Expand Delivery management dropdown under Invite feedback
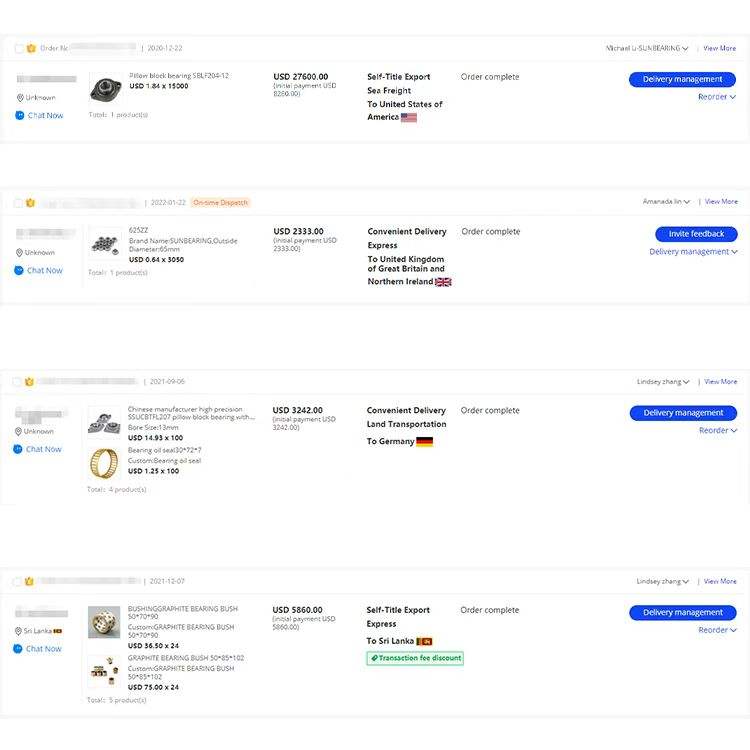The width and height of the screenshot is (750, 750). (693, 252)
